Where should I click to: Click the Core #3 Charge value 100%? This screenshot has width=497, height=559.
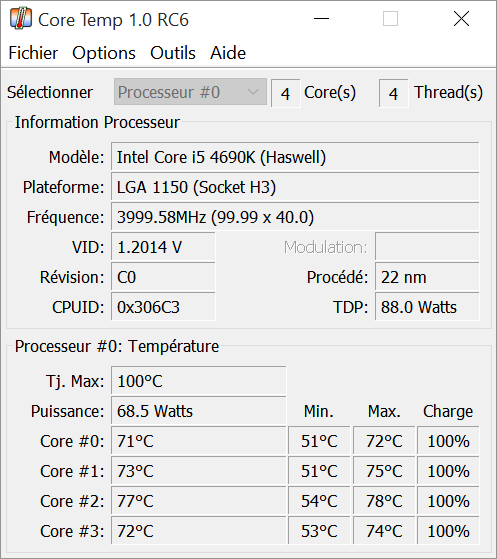coord(448,530)
